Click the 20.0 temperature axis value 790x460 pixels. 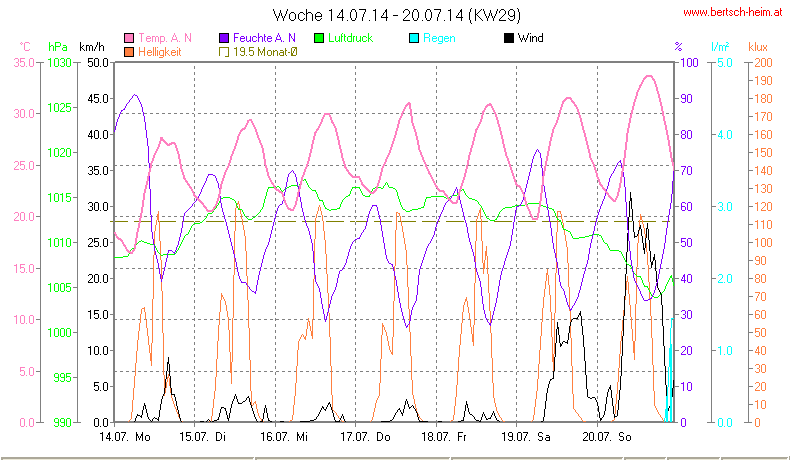24,217
